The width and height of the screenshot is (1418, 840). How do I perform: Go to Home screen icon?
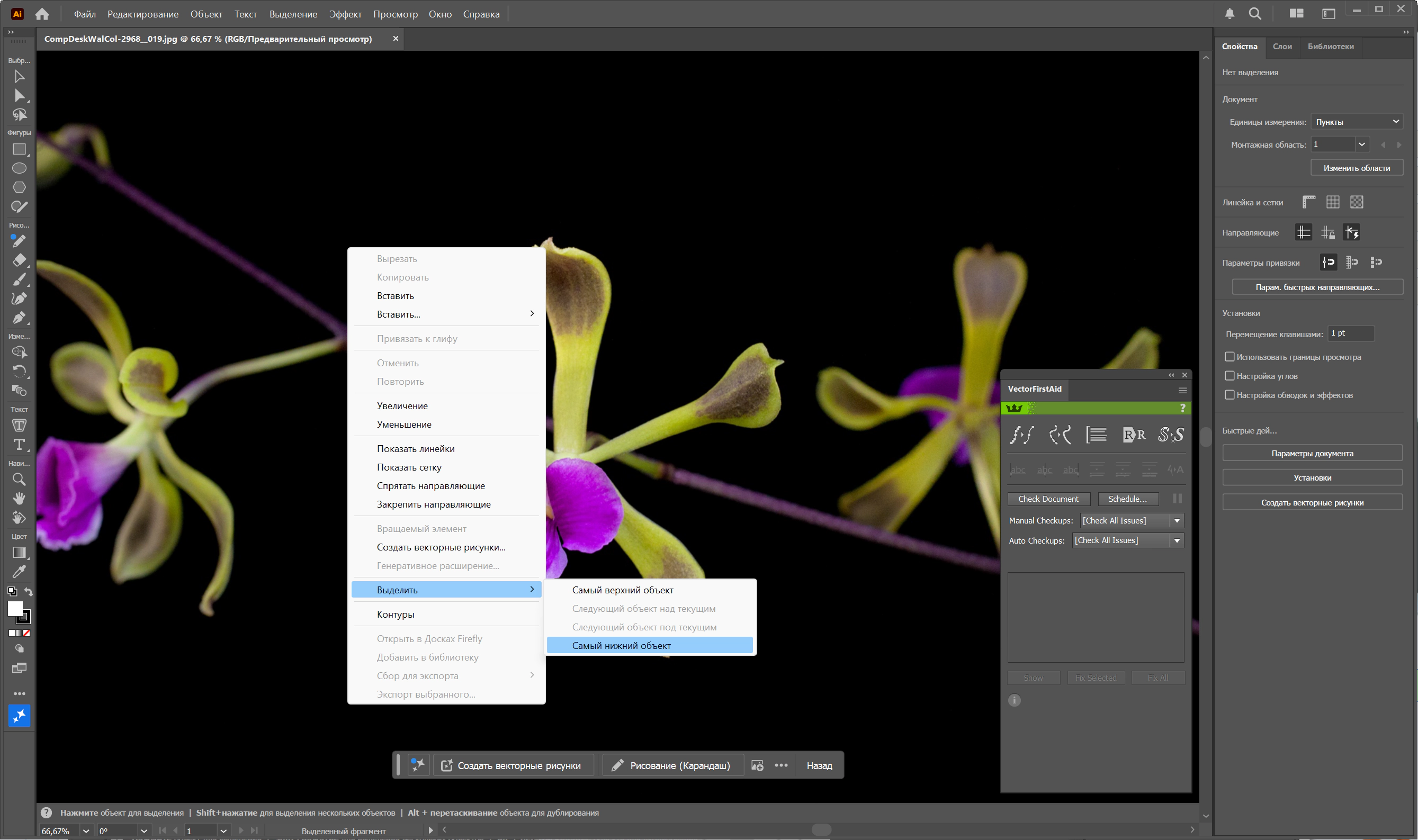[42, 14]
